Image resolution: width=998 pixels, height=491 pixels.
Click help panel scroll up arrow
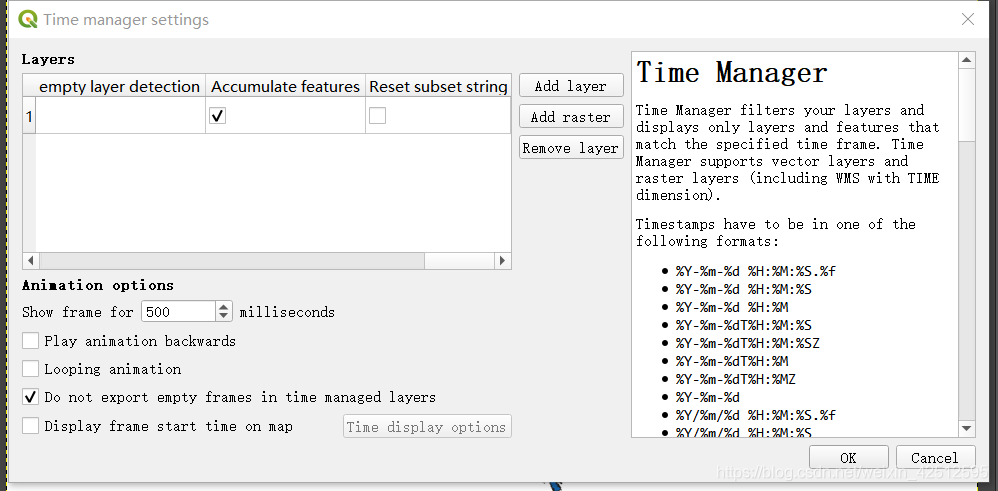967,60
